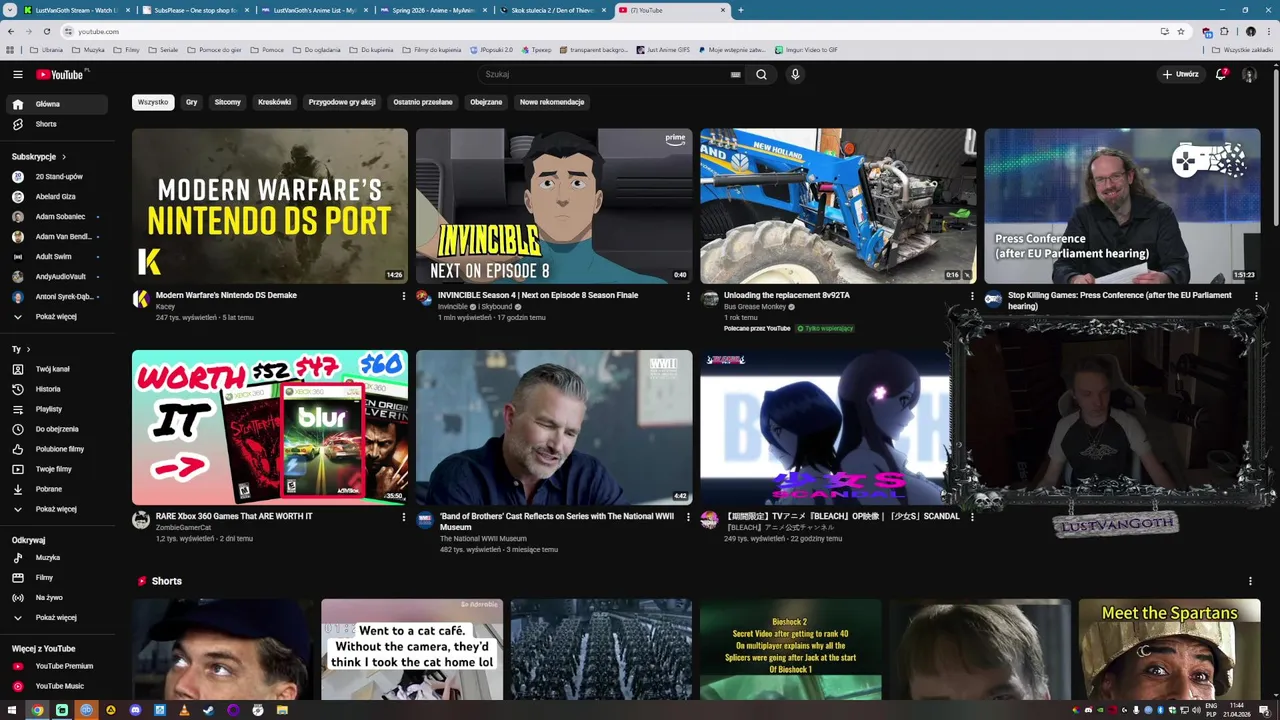Open Chrome from the Windows taskbar
The image size is (1280, 720).
click(37, 710)
